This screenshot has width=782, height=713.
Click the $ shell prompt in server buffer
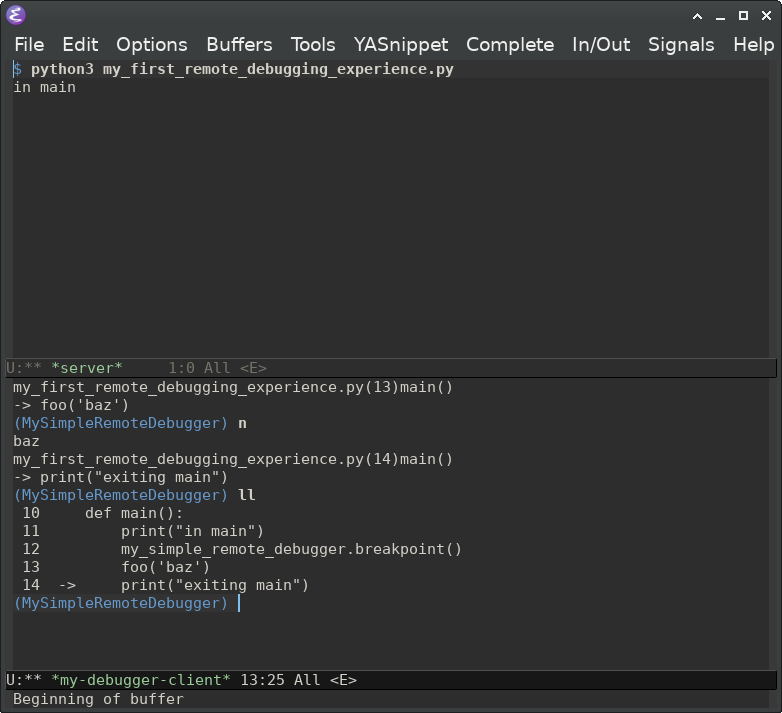click(x=17, y=69)
